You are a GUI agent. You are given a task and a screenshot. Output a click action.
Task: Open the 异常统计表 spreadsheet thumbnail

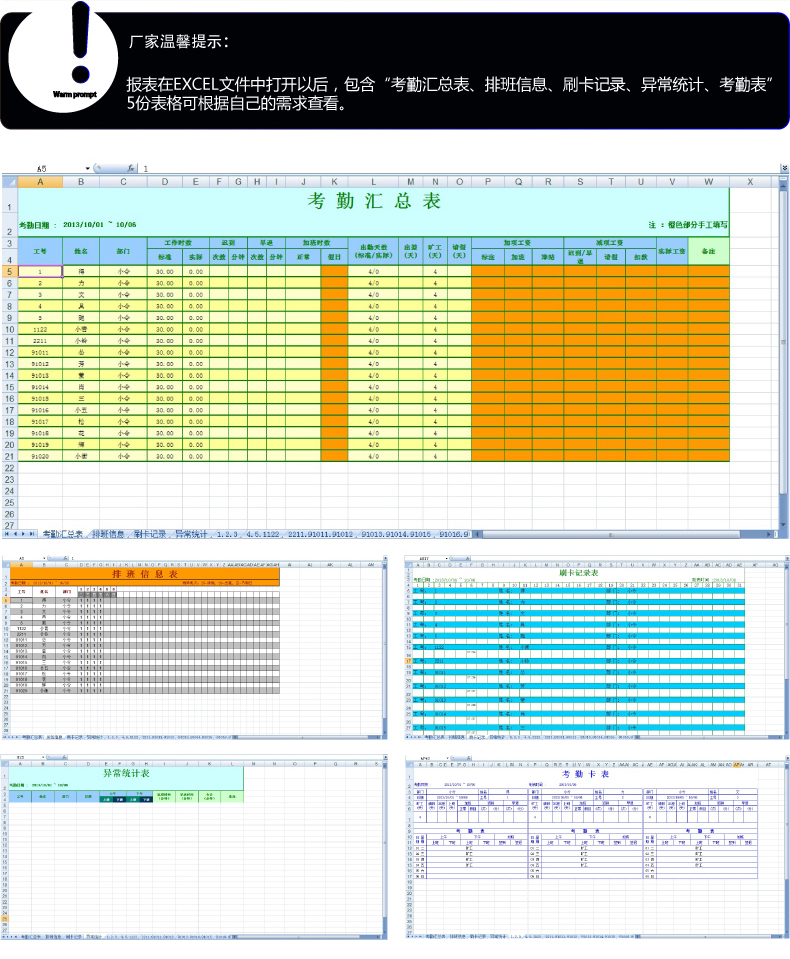click(x=194, y=848)
